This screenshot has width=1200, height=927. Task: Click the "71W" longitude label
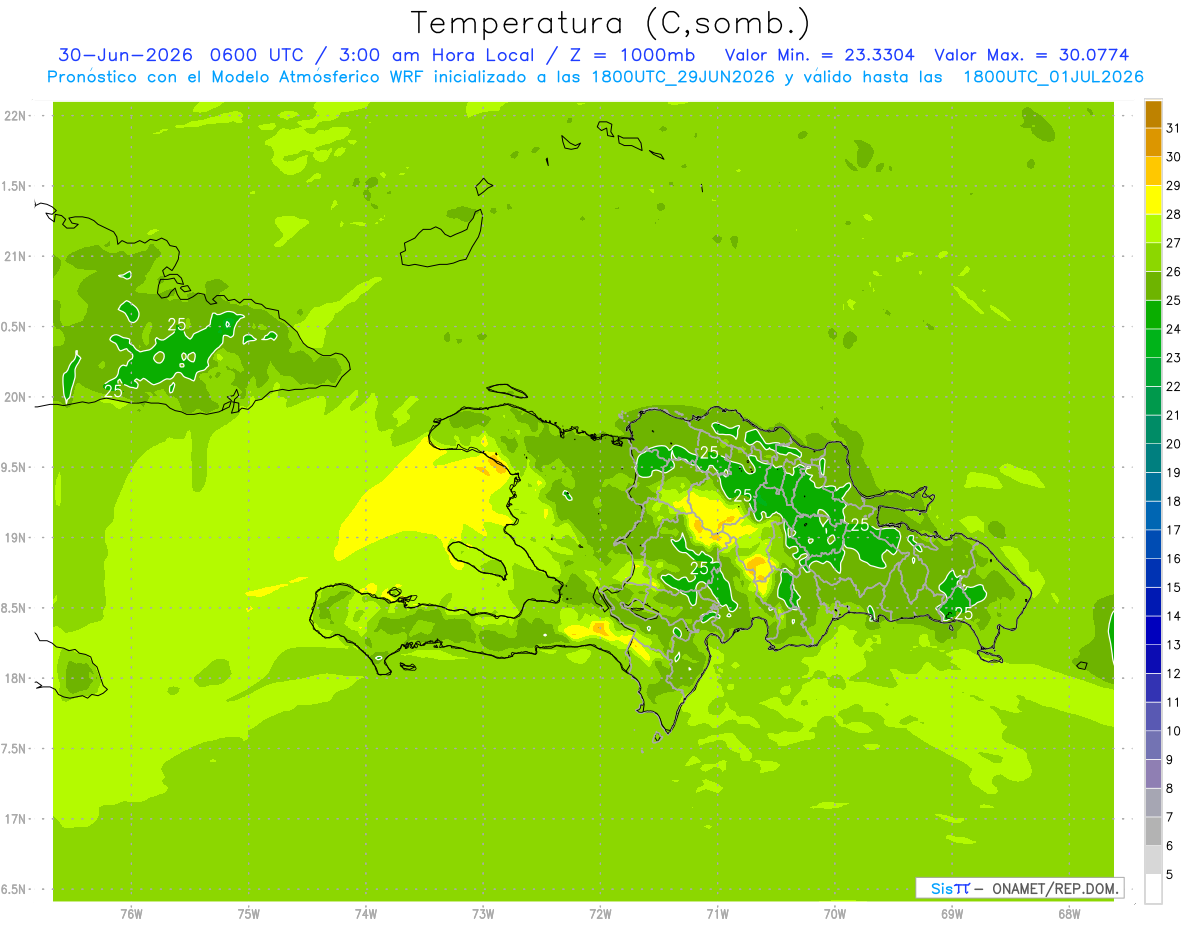[x=717, y=913]
